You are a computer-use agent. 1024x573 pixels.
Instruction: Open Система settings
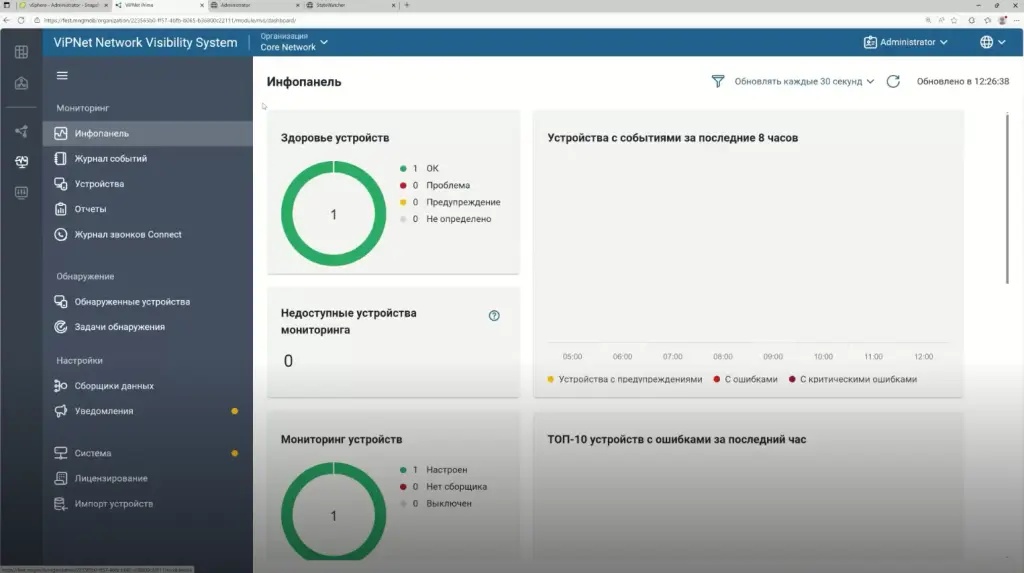(x=148, y=453)
